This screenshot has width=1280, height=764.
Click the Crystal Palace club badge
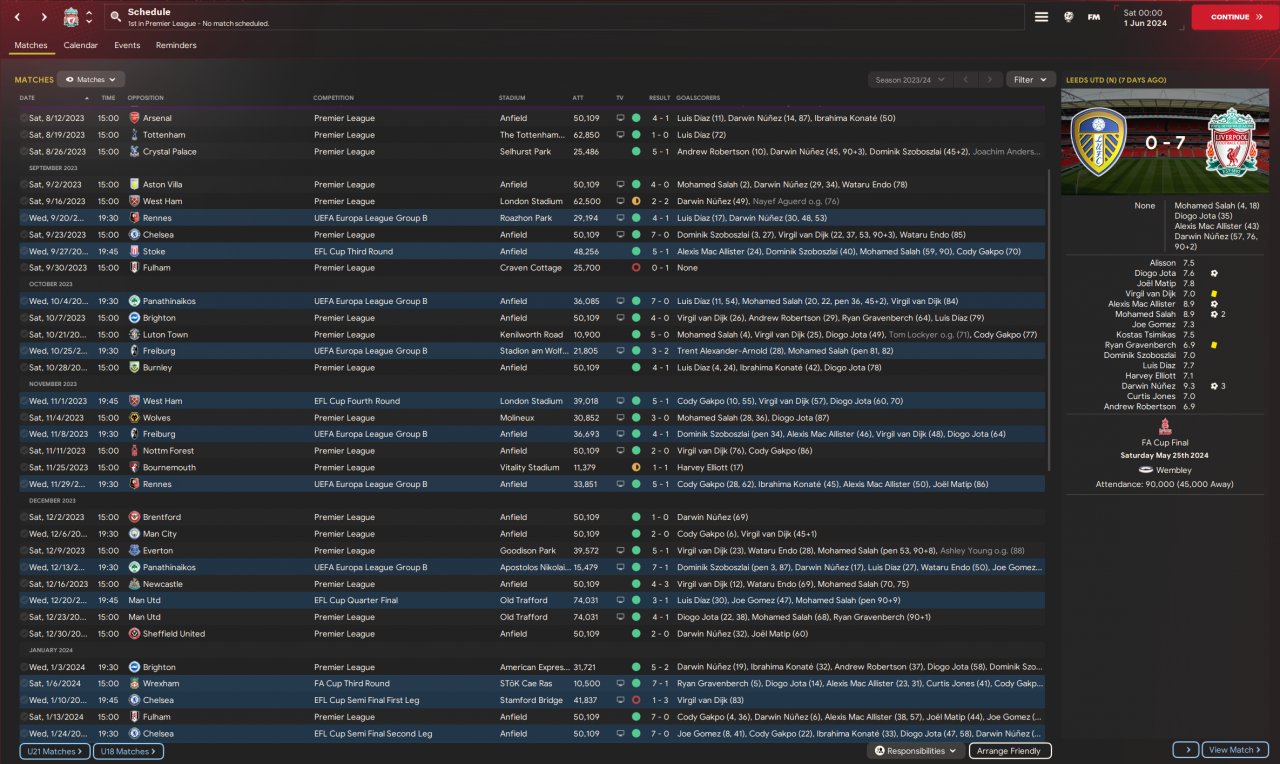[x=135, y=152]
